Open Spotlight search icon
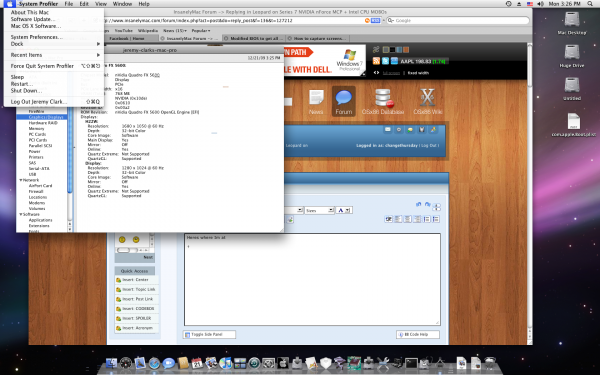 tap(590, 4)
